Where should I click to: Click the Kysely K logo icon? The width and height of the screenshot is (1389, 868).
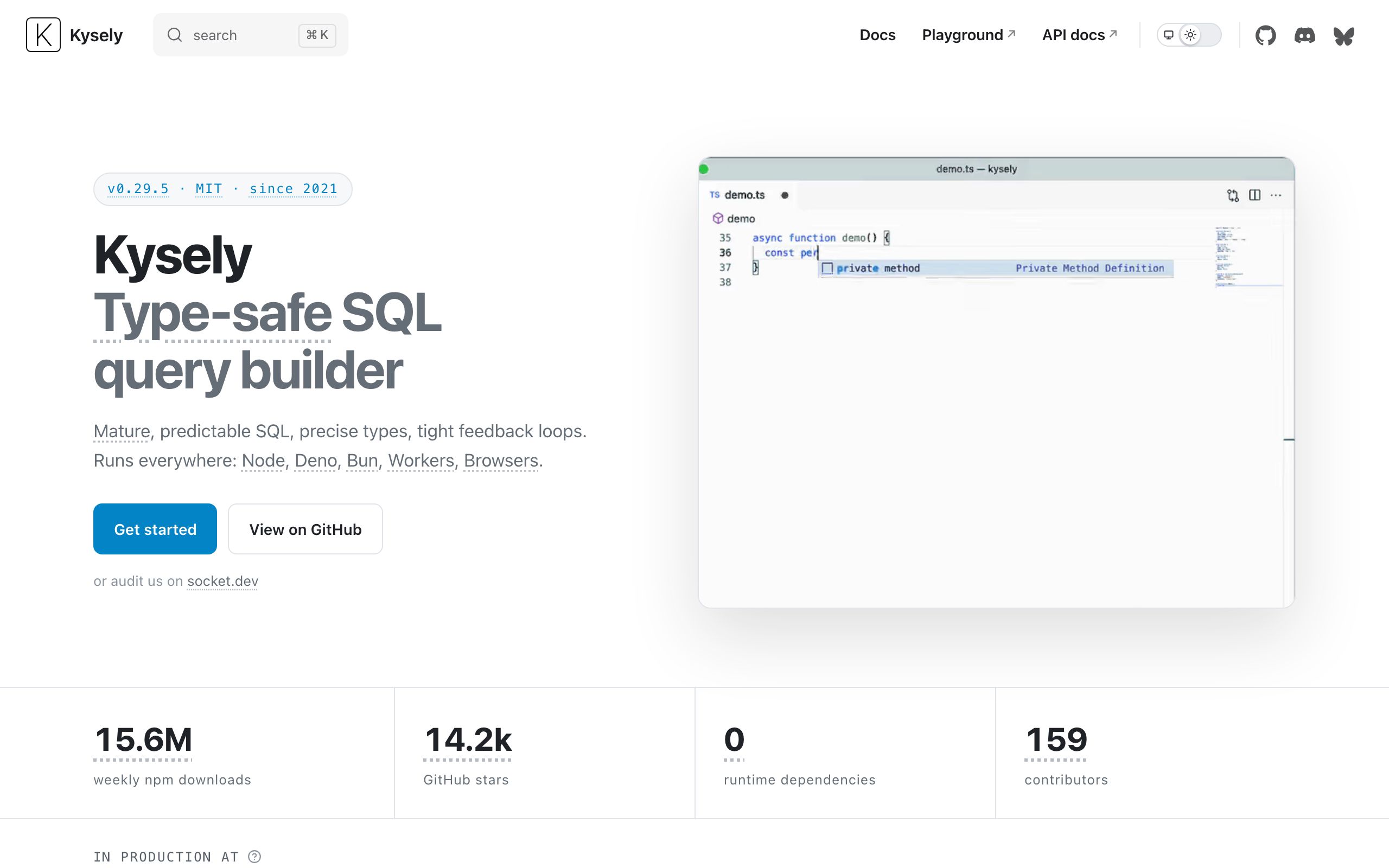(43, 34)
